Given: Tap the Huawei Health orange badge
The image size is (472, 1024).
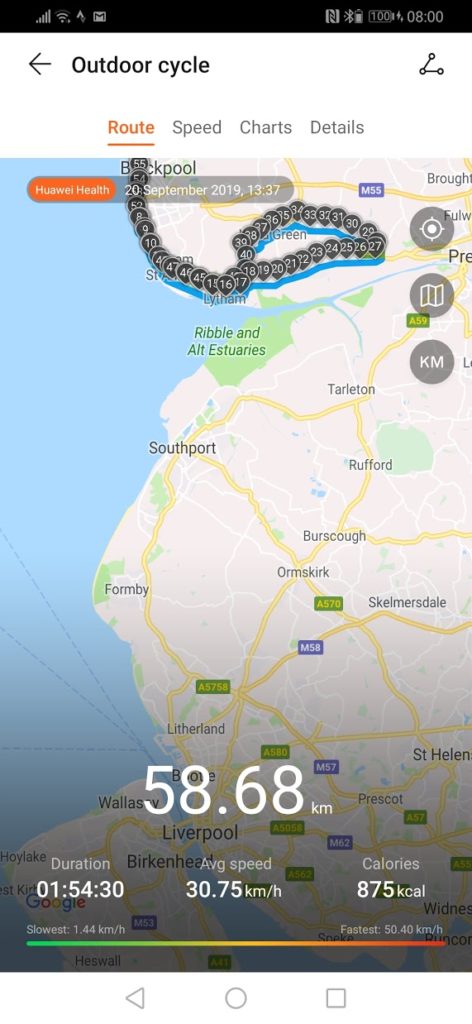Looking at the screenshot, I should pyautogui.click(x=72, y=190).
